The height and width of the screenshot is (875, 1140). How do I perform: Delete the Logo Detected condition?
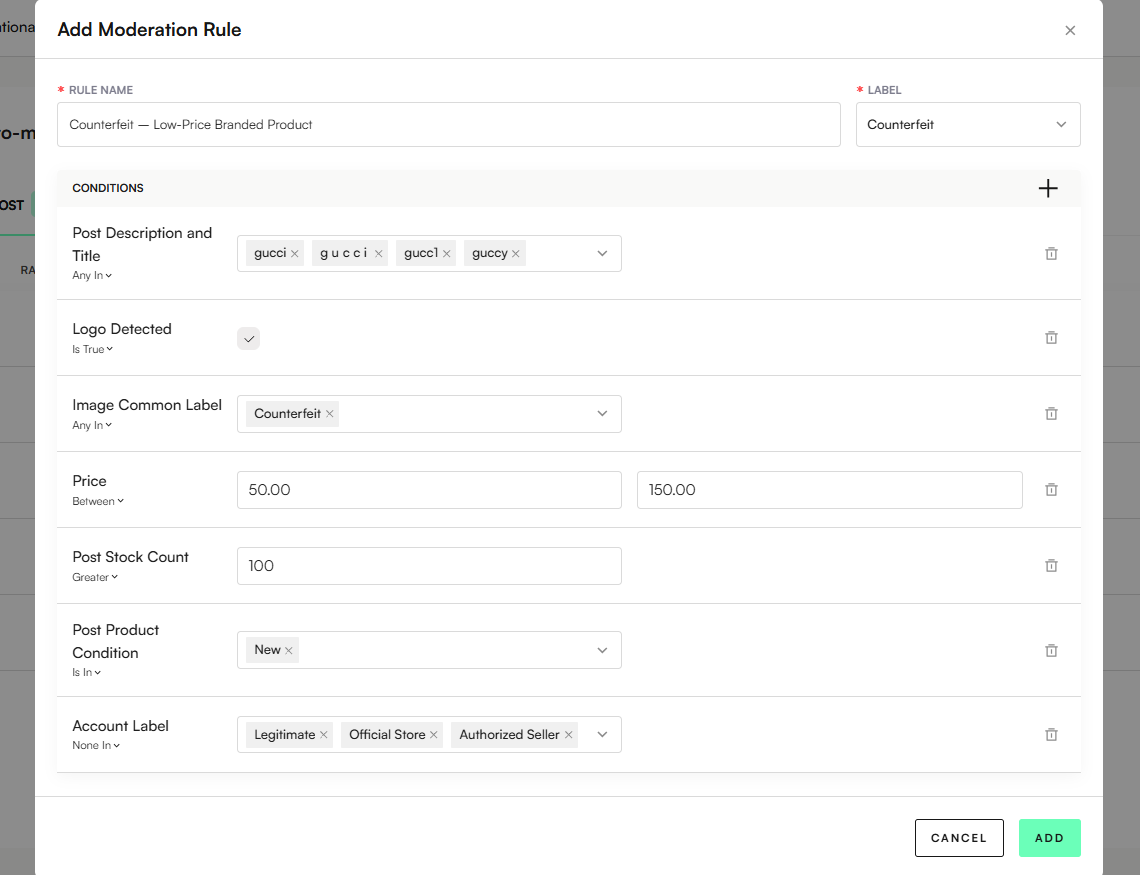tap(1051, 338)
